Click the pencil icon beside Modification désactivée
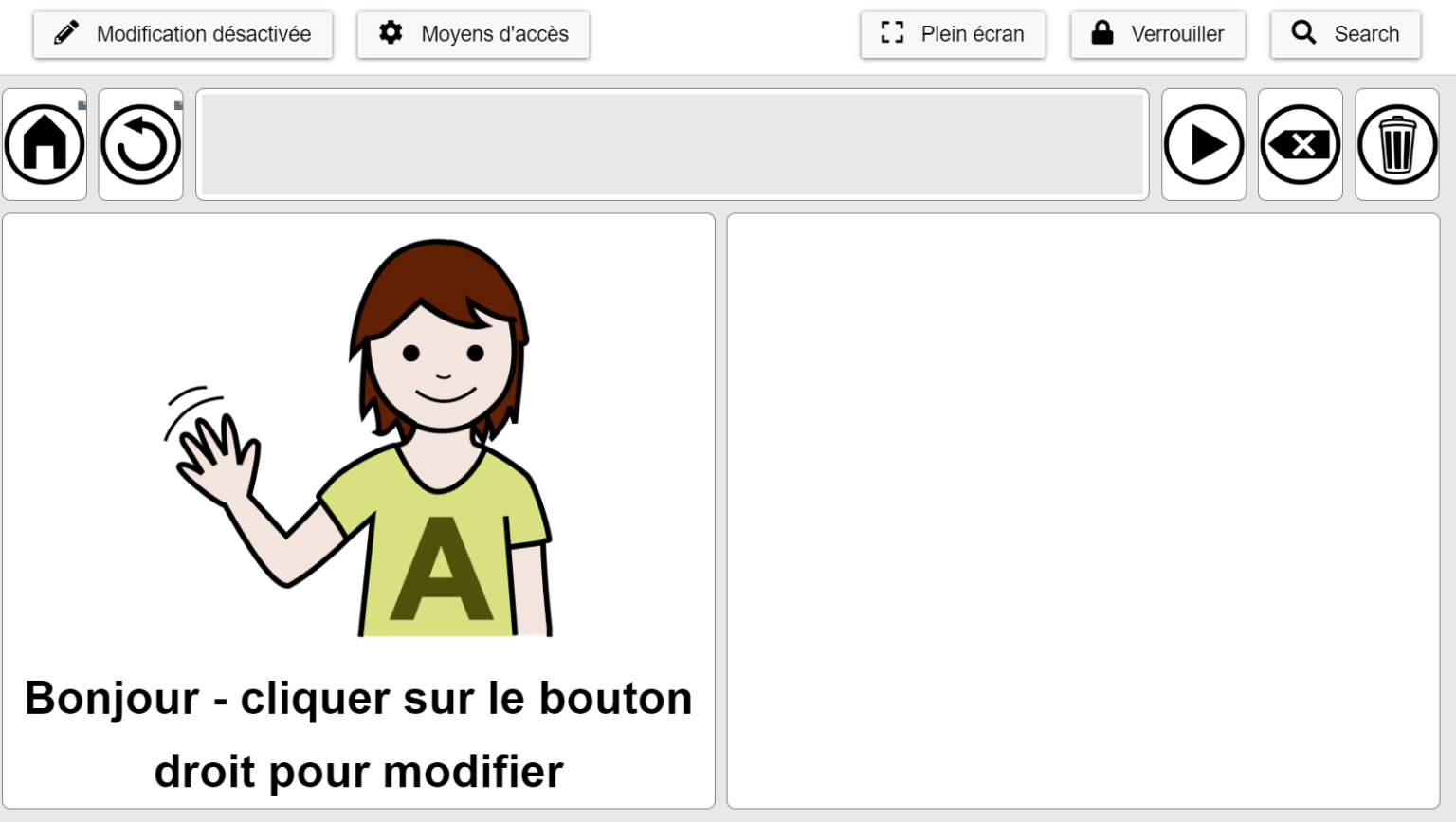Screen dimensions: 1456x822 point(66,33)
